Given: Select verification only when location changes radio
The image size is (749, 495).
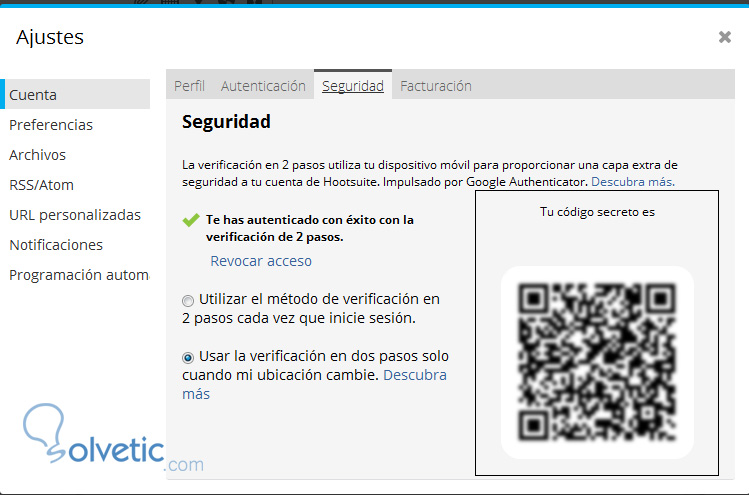Looking at the screenshot, I should point(188,357).
